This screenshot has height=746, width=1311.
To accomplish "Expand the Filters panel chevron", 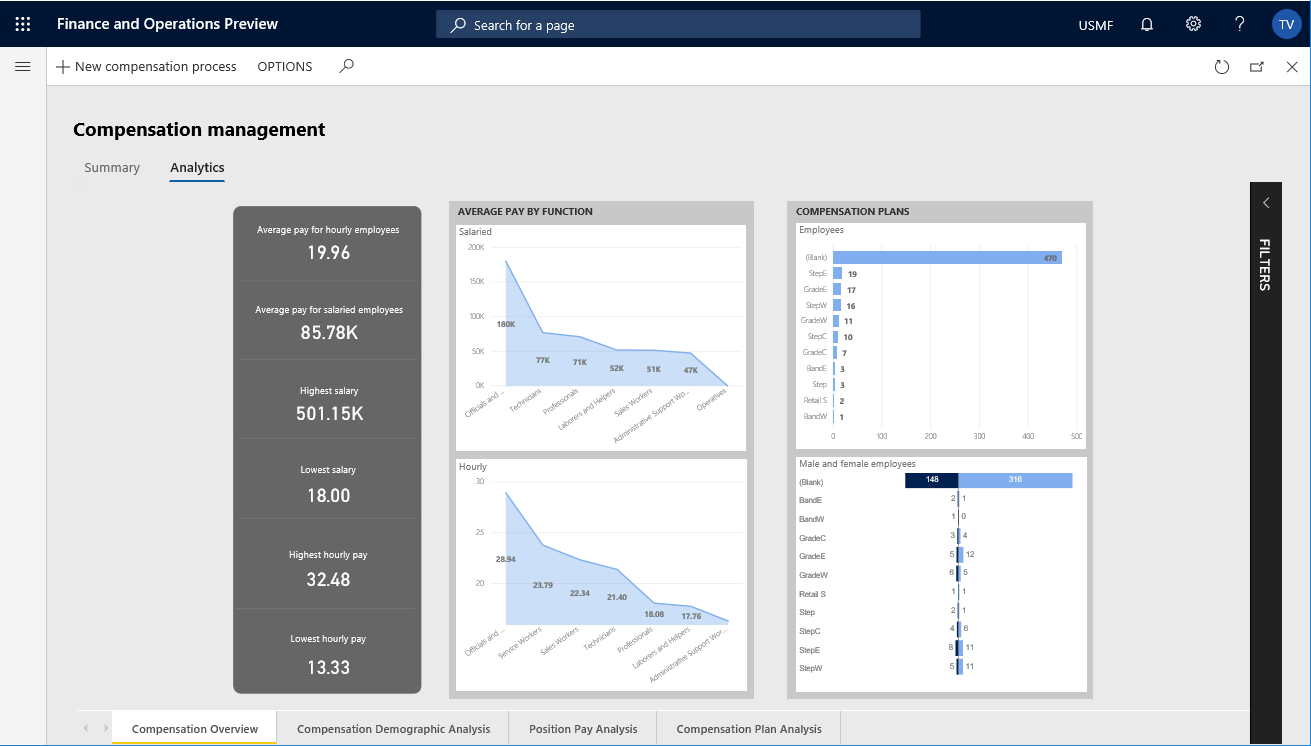I will pos(1265,202).
